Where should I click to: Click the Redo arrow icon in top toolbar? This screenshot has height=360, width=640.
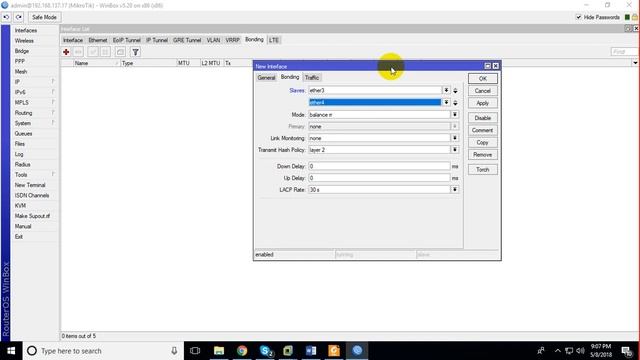pyautogui.click(x=19, y=17)
